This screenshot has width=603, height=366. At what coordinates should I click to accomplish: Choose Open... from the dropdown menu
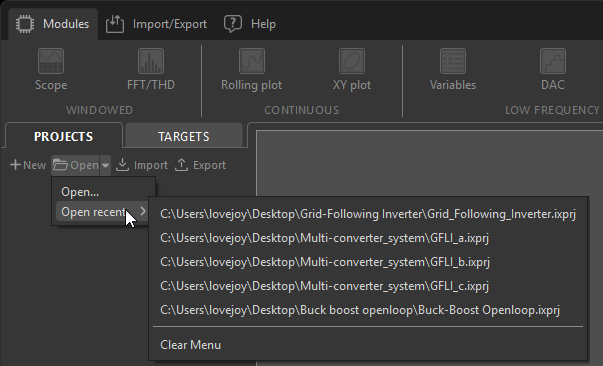point(103,192)
